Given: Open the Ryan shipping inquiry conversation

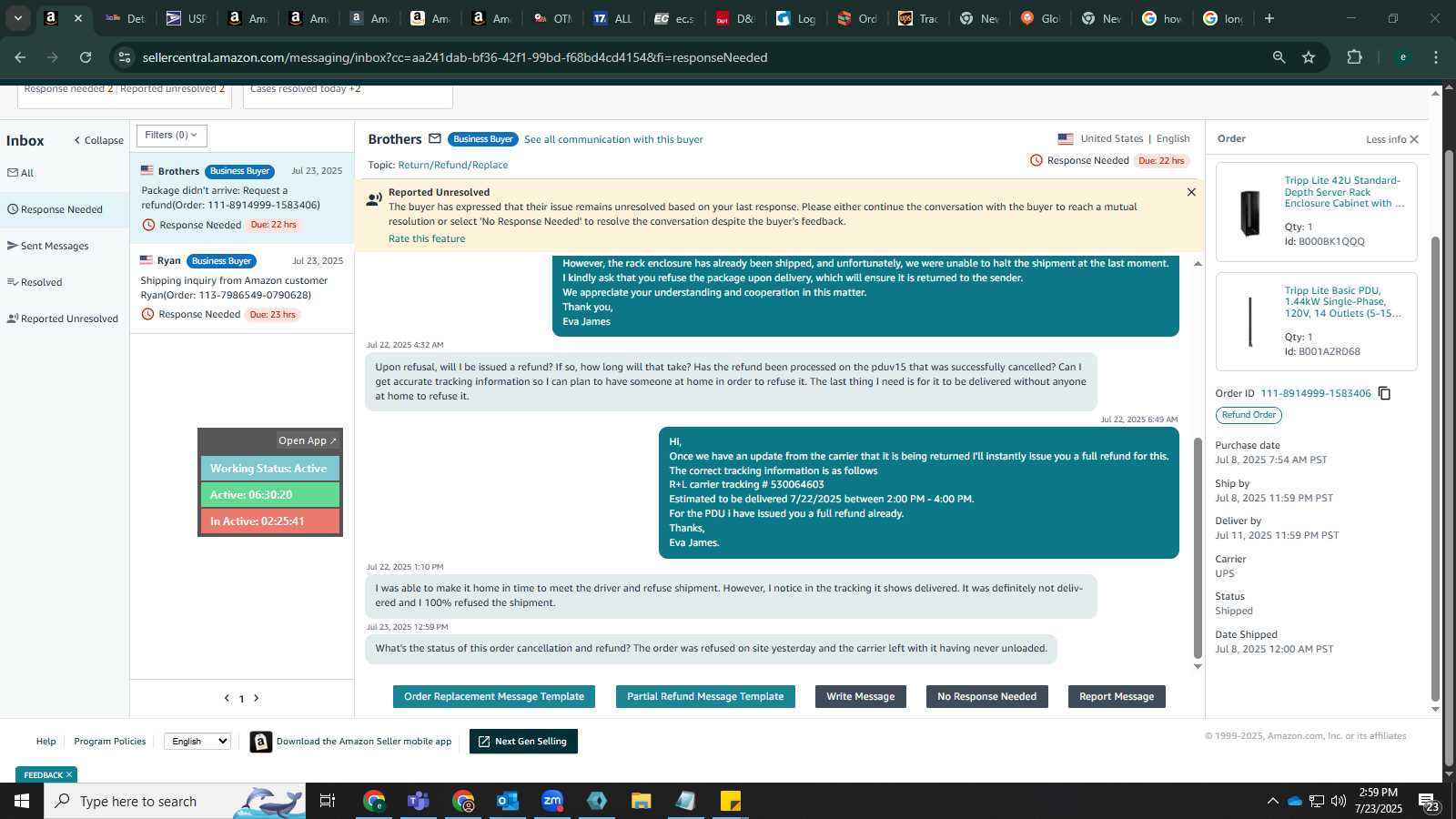Looking at the screenshot, I should tap(242, 288).
